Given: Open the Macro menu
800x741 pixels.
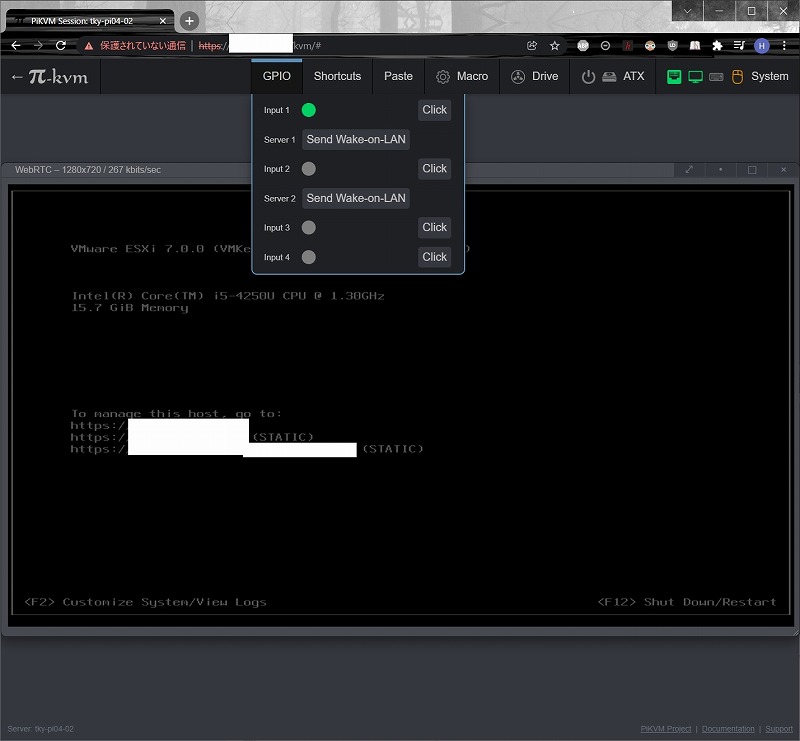Looking at the screenshot, I should pyautogui.click(x=461, y=76).
